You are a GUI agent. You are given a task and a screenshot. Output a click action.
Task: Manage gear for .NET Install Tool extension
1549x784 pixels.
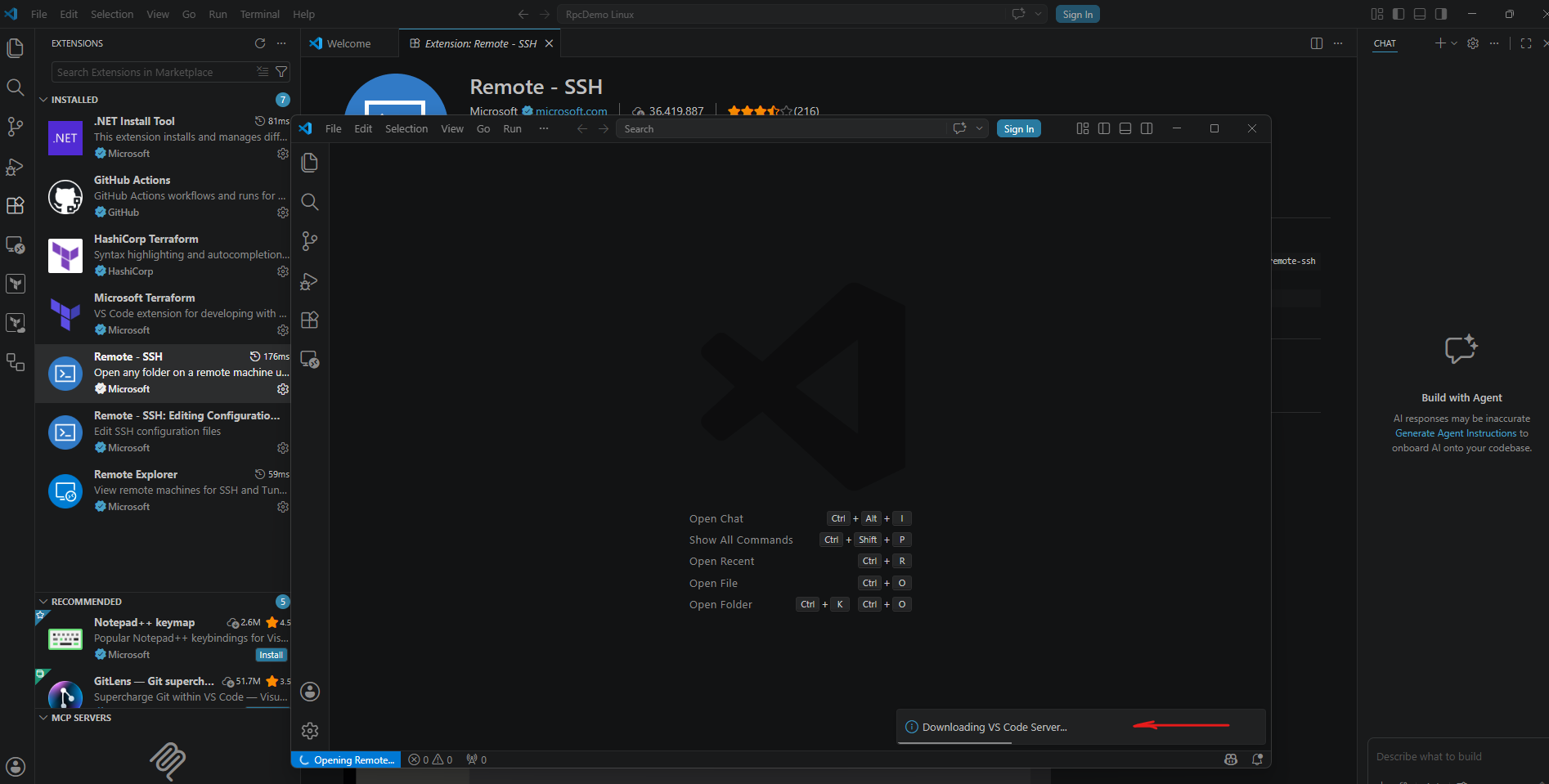tap(283, 154)
